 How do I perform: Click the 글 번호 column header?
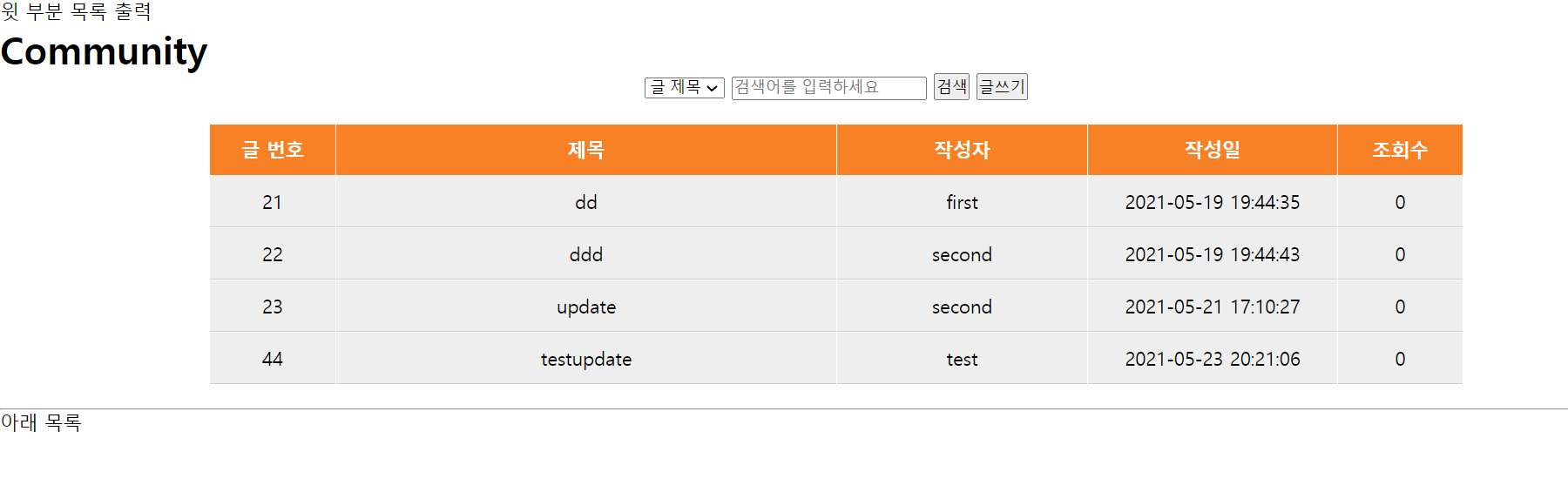tap(273, 150)
